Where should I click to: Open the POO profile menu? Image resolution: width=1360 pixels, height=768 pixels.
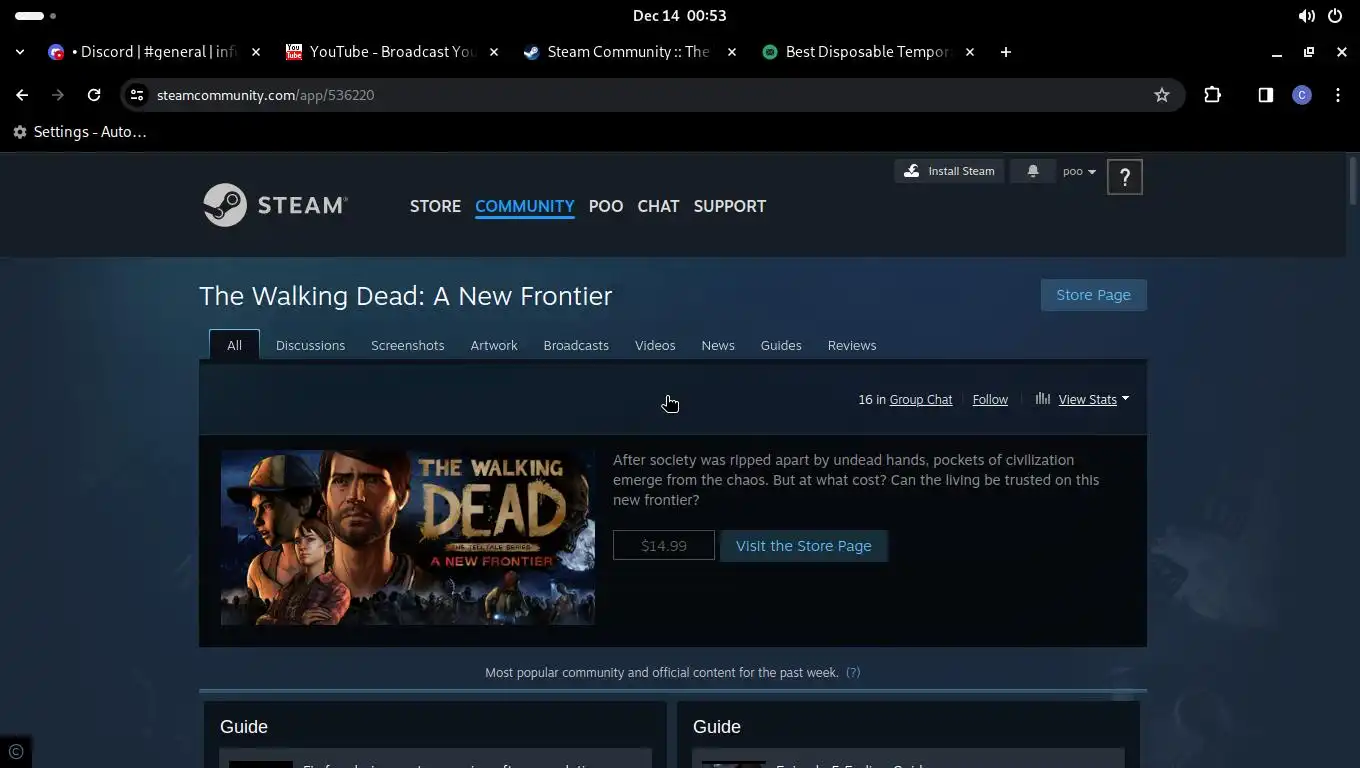pyautogui.click(x=606, y=206)
